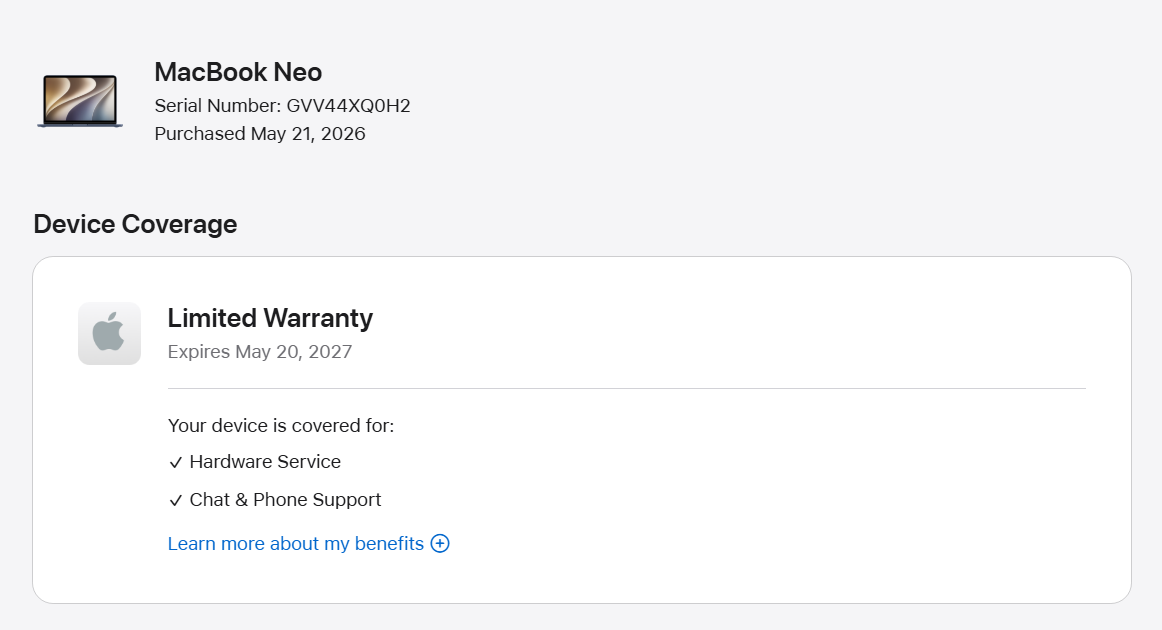Click the divider under warranty expiry date
Screen dimensions: 1162x630
[x=627, y=388]
